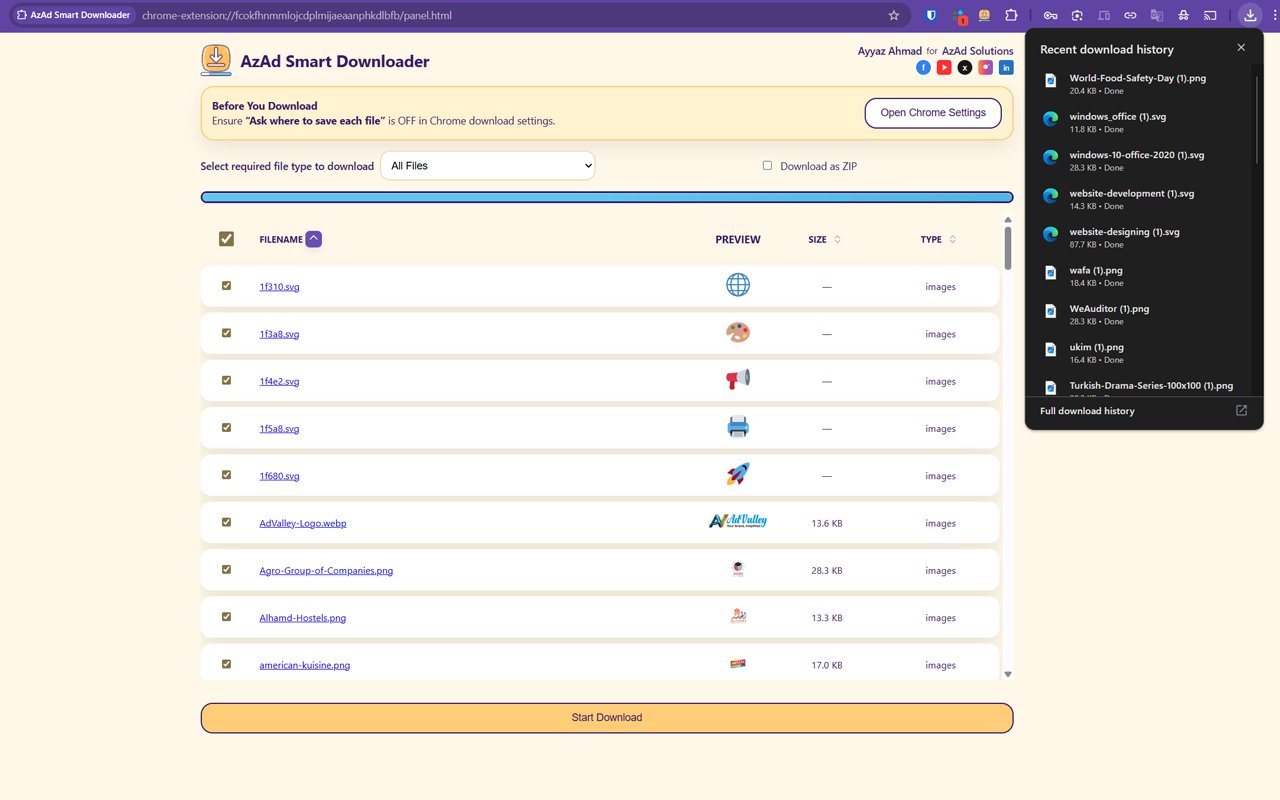Click the Instagram social icon
This screenshot has height=800, width=1280.
click(x=985, y=67)
